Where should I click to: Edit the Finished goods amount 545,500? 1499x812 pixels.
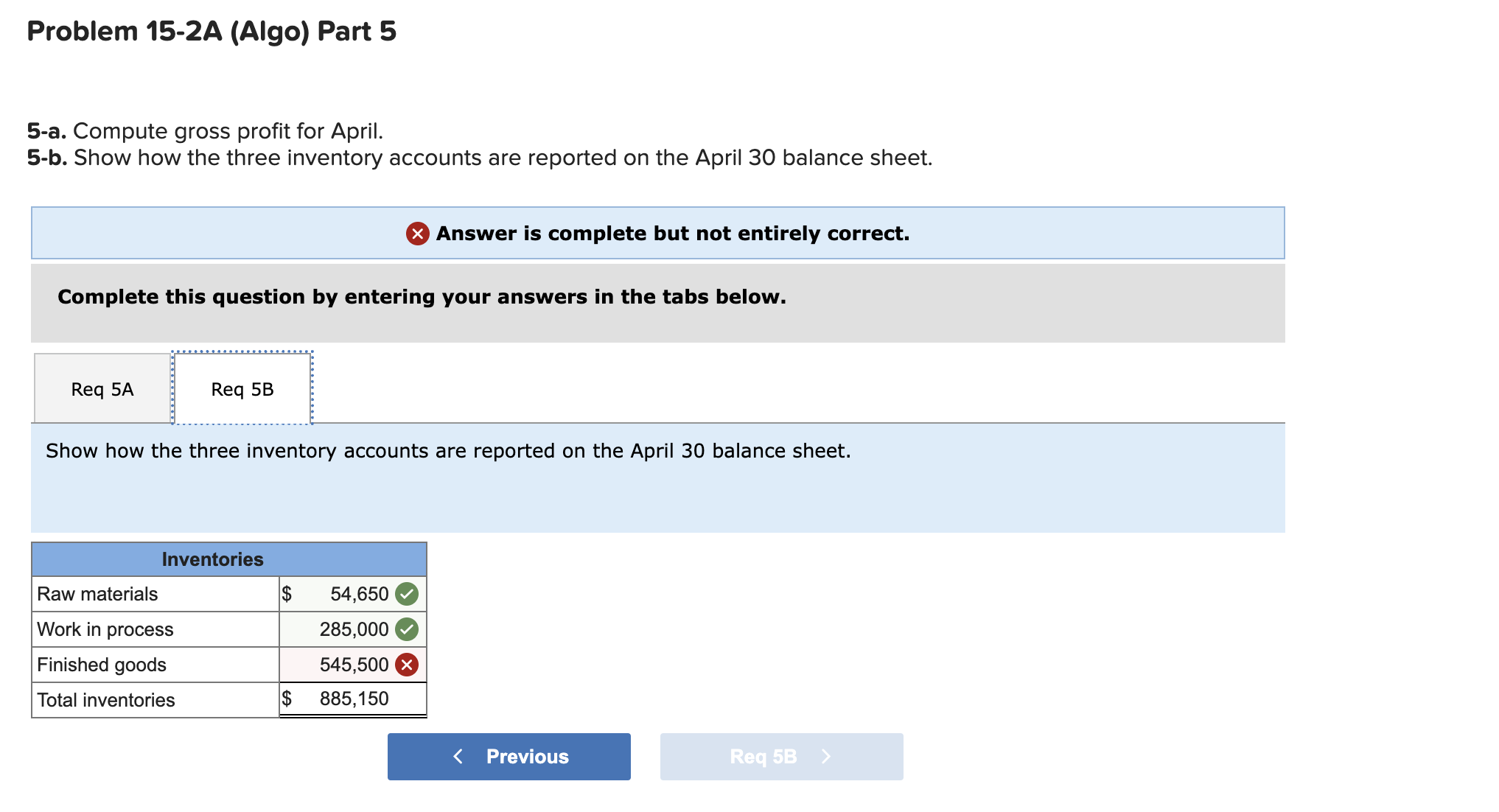(x=354, y=665)
